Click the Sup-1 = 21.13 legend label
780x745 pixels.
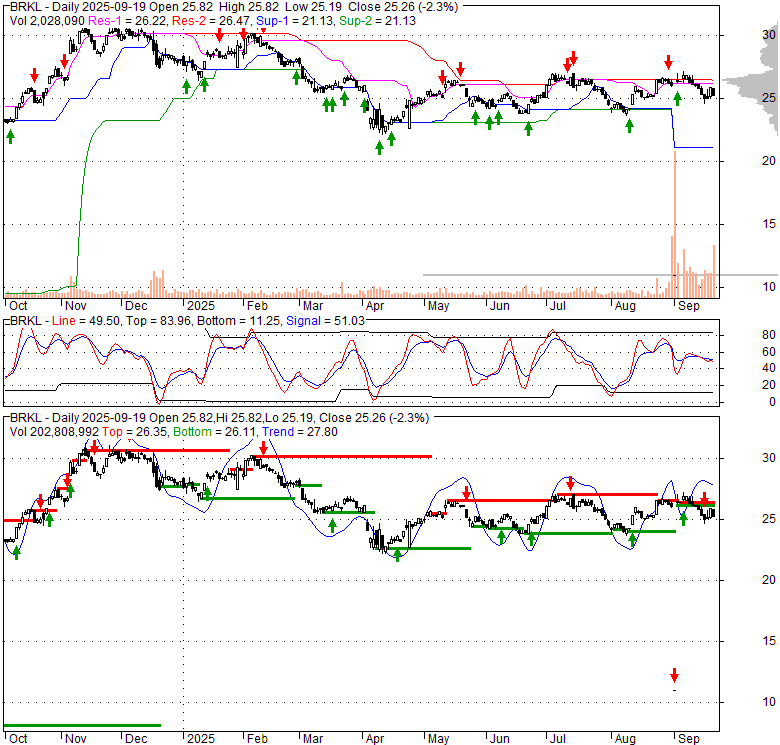tap(295, 21)
